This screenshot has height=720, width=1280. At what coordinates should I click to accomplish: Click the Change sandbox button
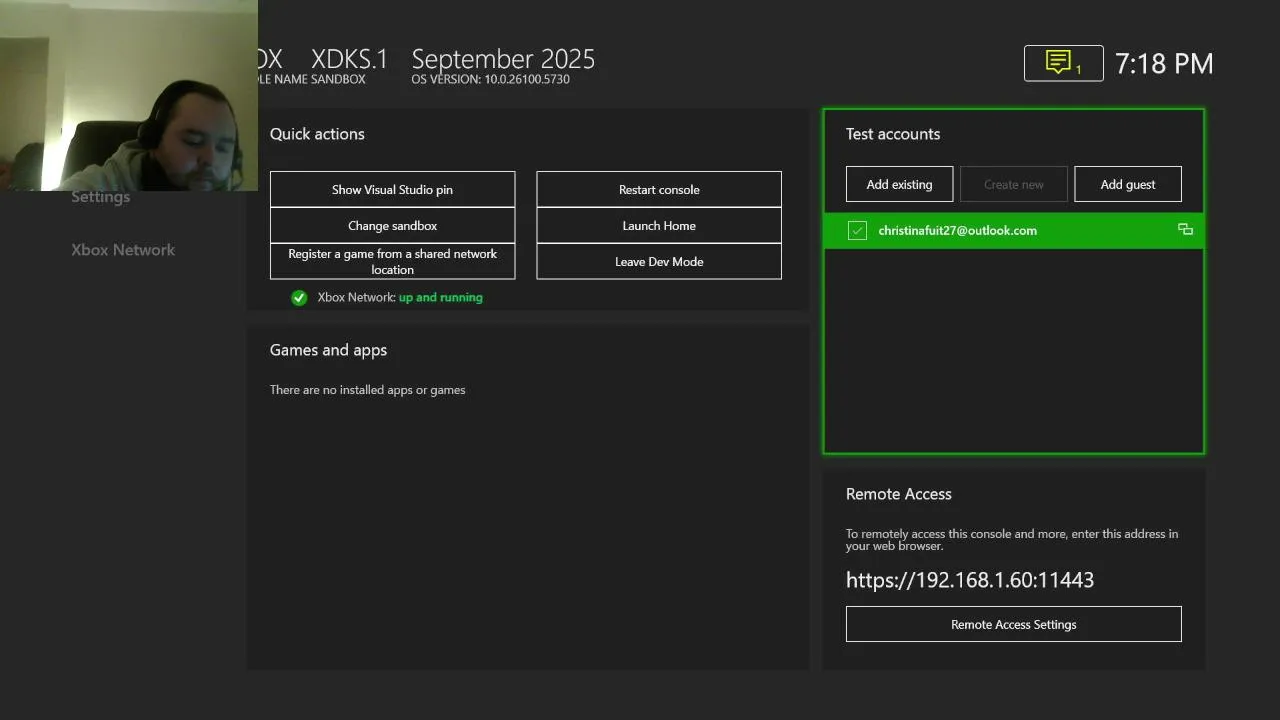(392, 226)
